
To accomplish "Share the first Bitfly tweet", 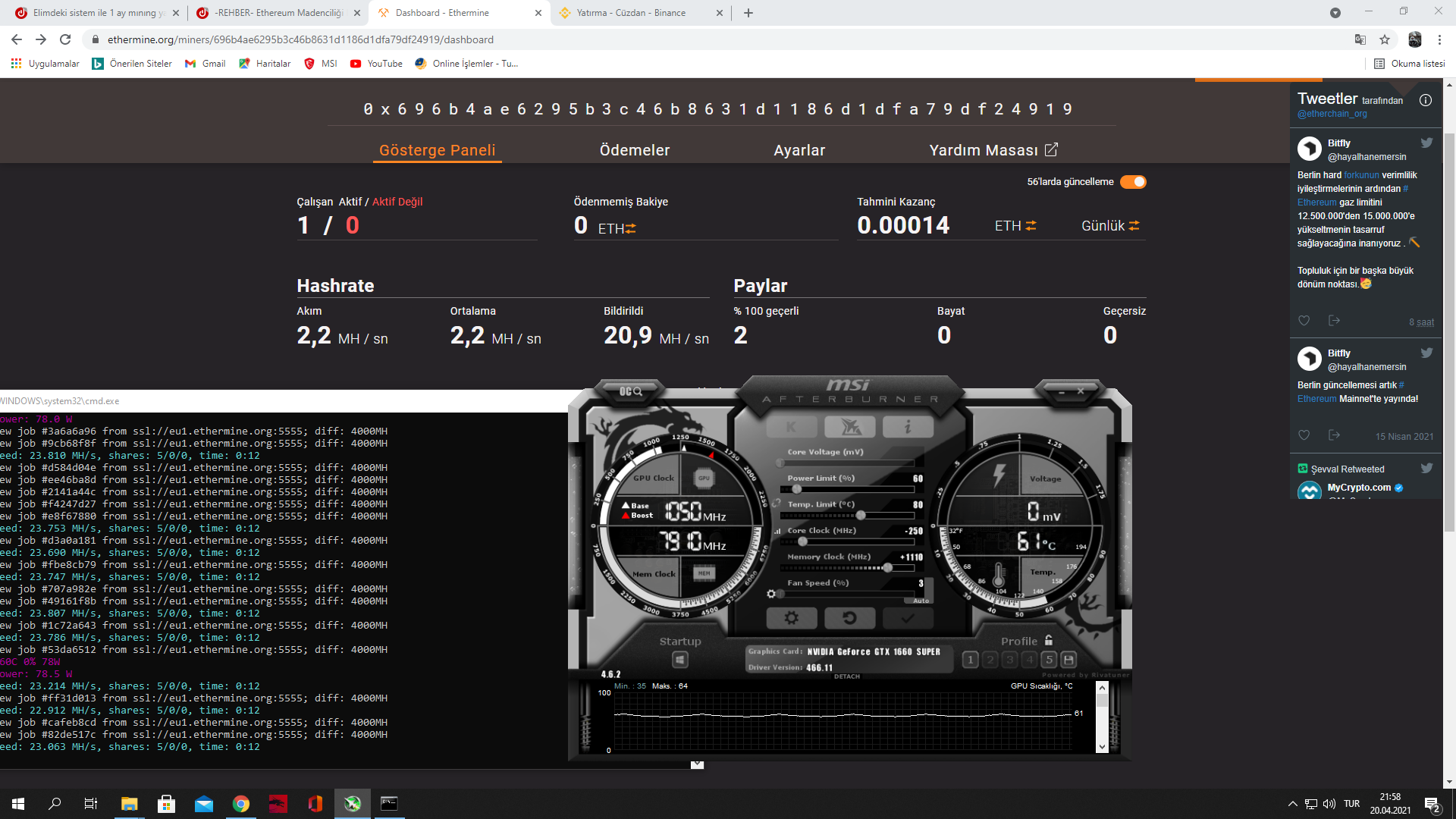I will point(1334,321).
